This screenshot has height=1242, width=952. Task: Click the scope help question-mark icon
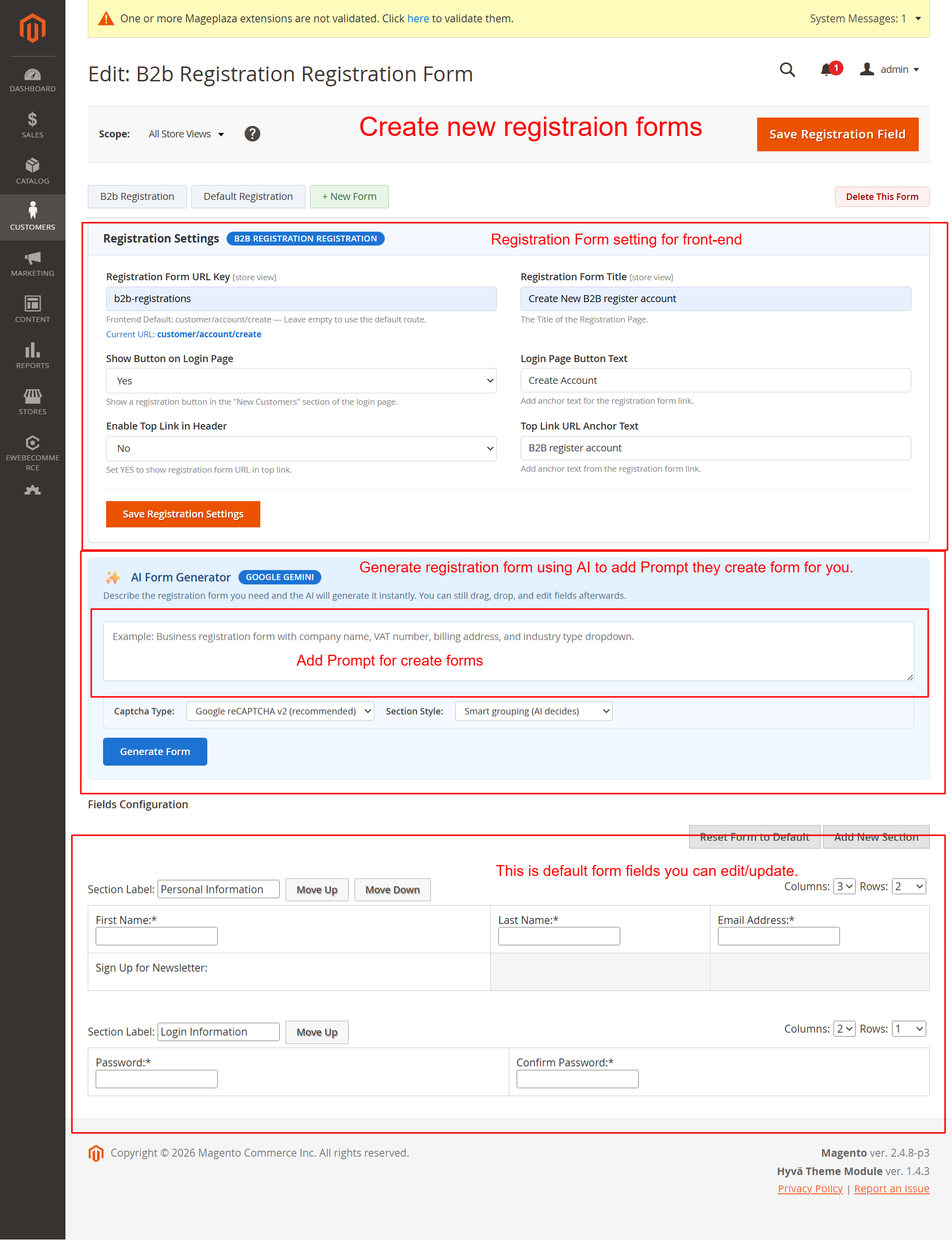click(x=252, y=134)
